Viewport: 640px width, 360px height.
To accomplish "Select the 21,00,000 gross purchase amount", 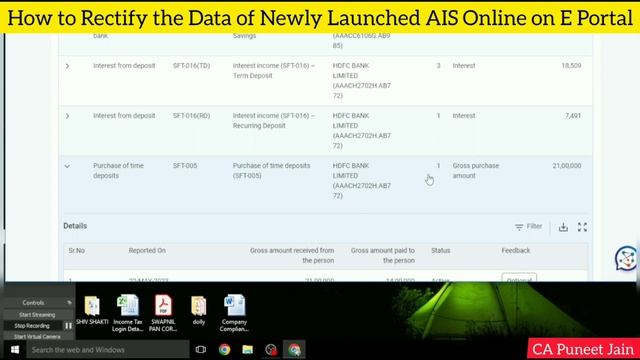I will point(567,166).
